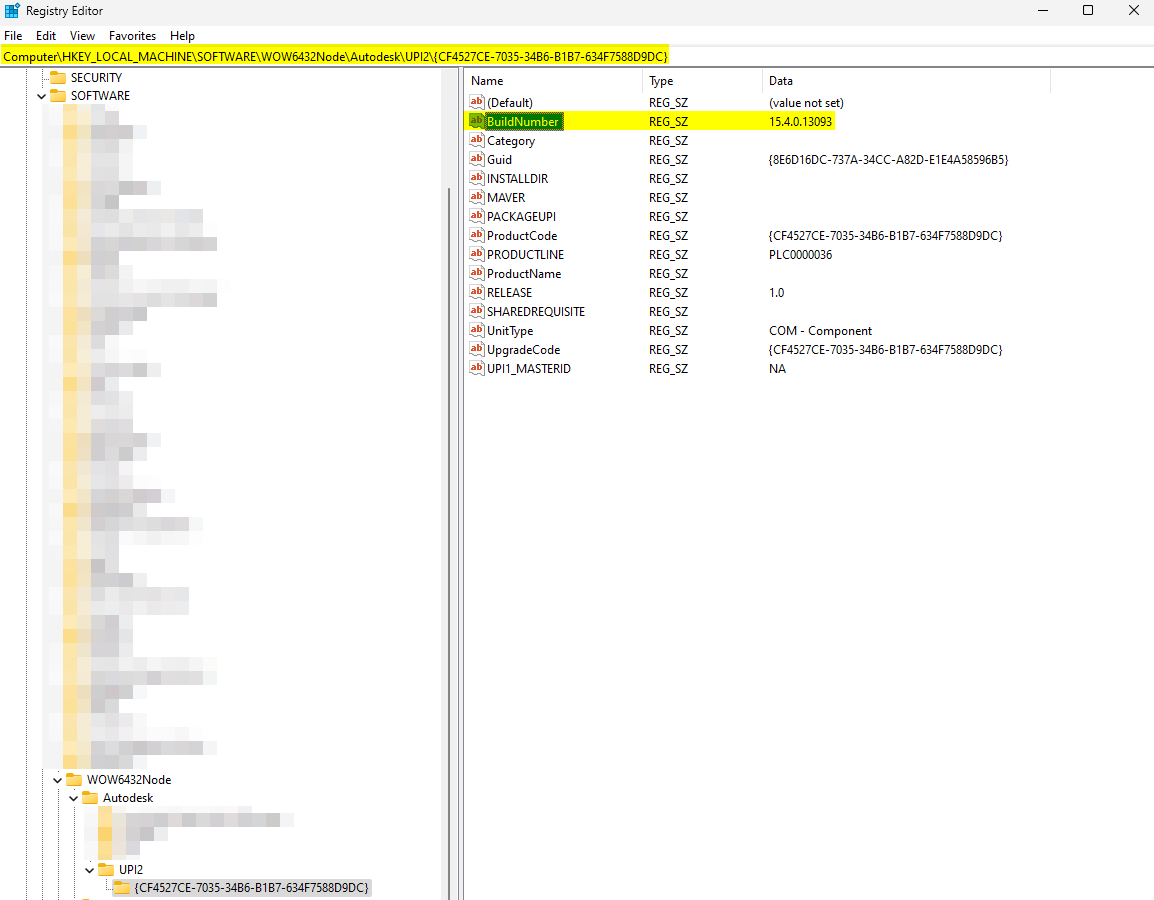1154x900 pixels.
Task: Open the Edit menu
Action: (x=45, y=35)
